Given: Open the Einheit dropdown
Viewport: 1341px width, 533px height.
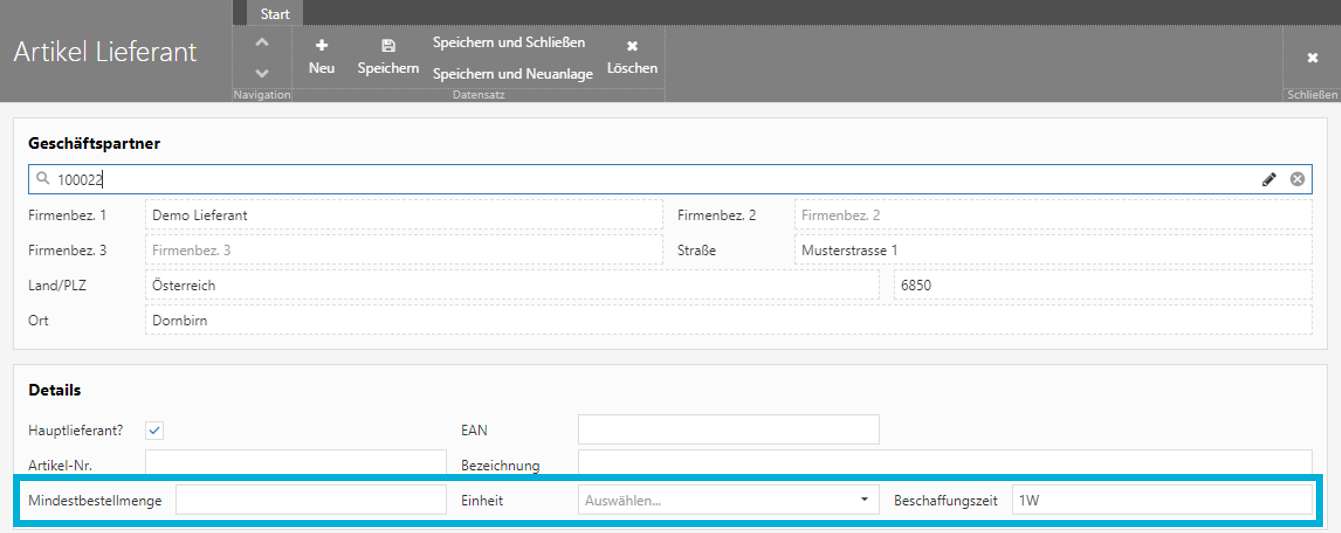Looking at the screenshot, I should [728, 500].
